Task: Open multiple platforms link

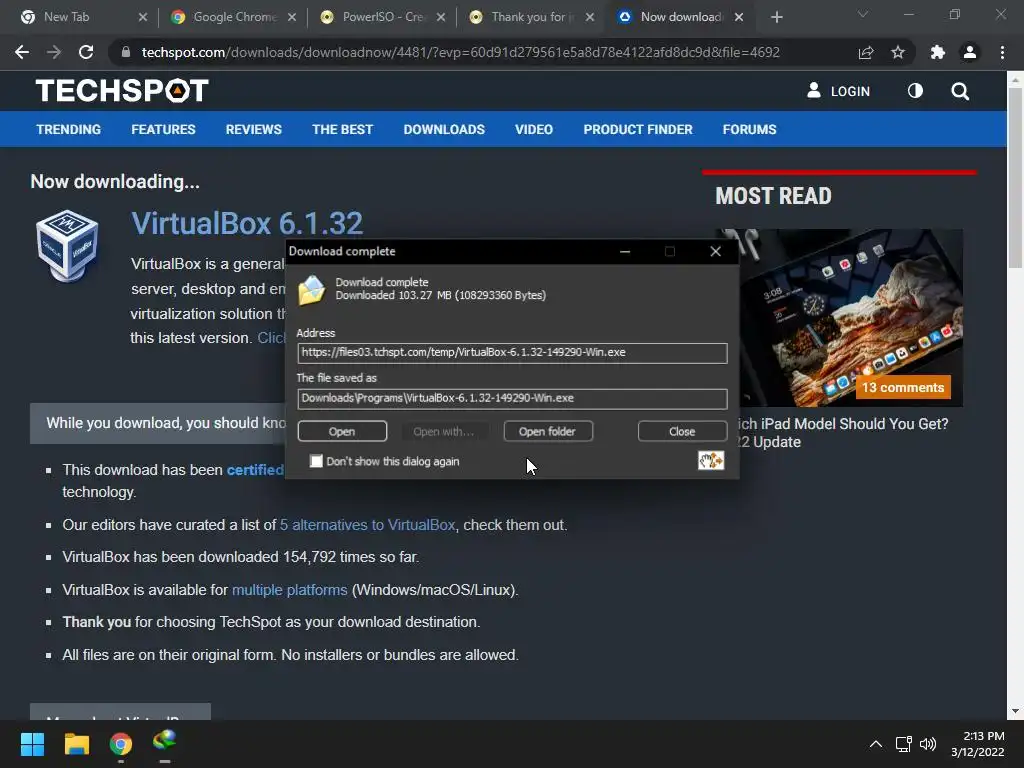Action: 289,590
